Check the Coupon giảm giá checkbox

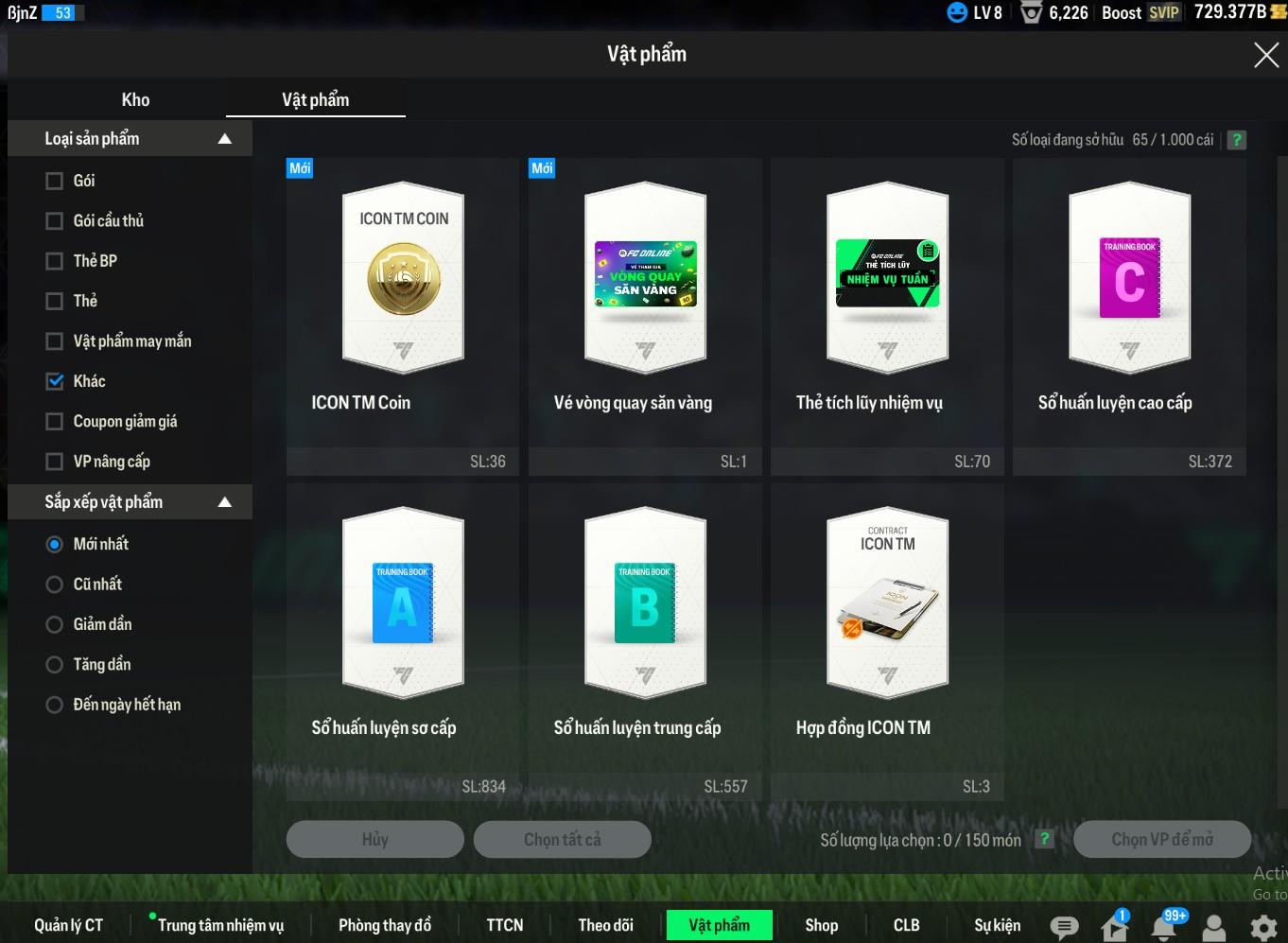(55, 421)
